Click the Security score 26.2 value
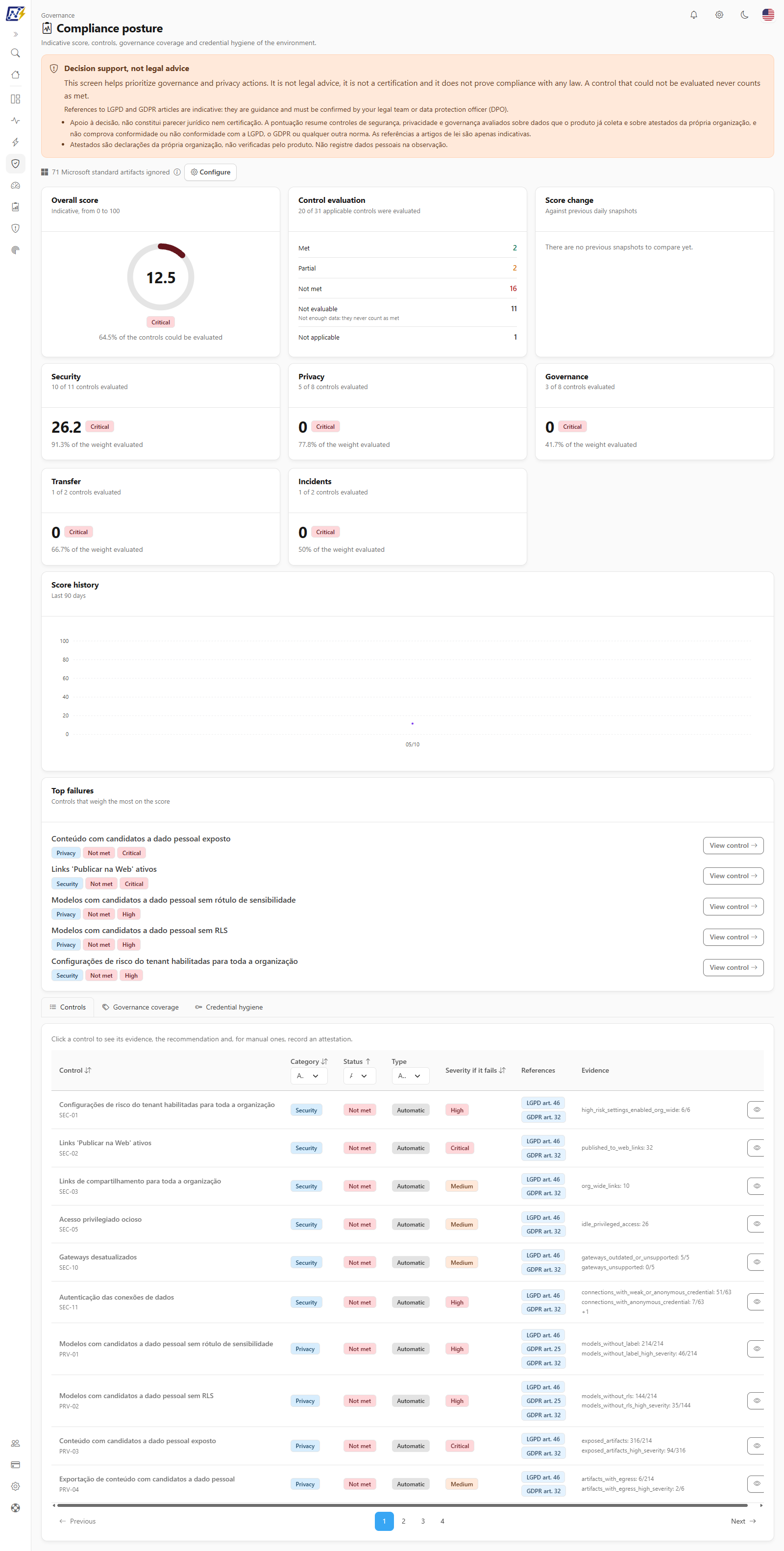 click(x=66, y=427)
